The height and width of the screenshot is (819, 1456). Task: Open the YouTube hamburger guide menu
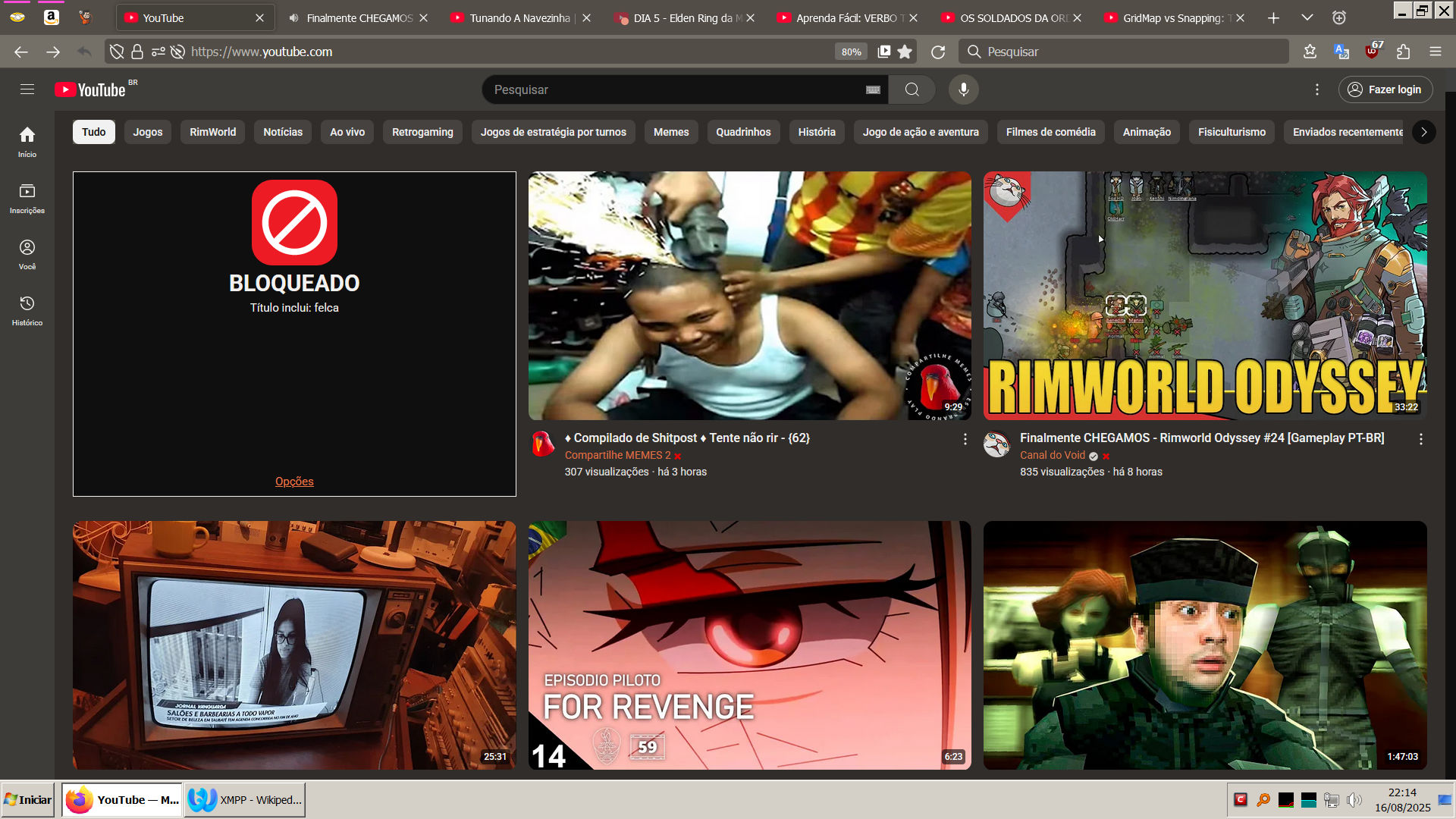tap(27, 89)
